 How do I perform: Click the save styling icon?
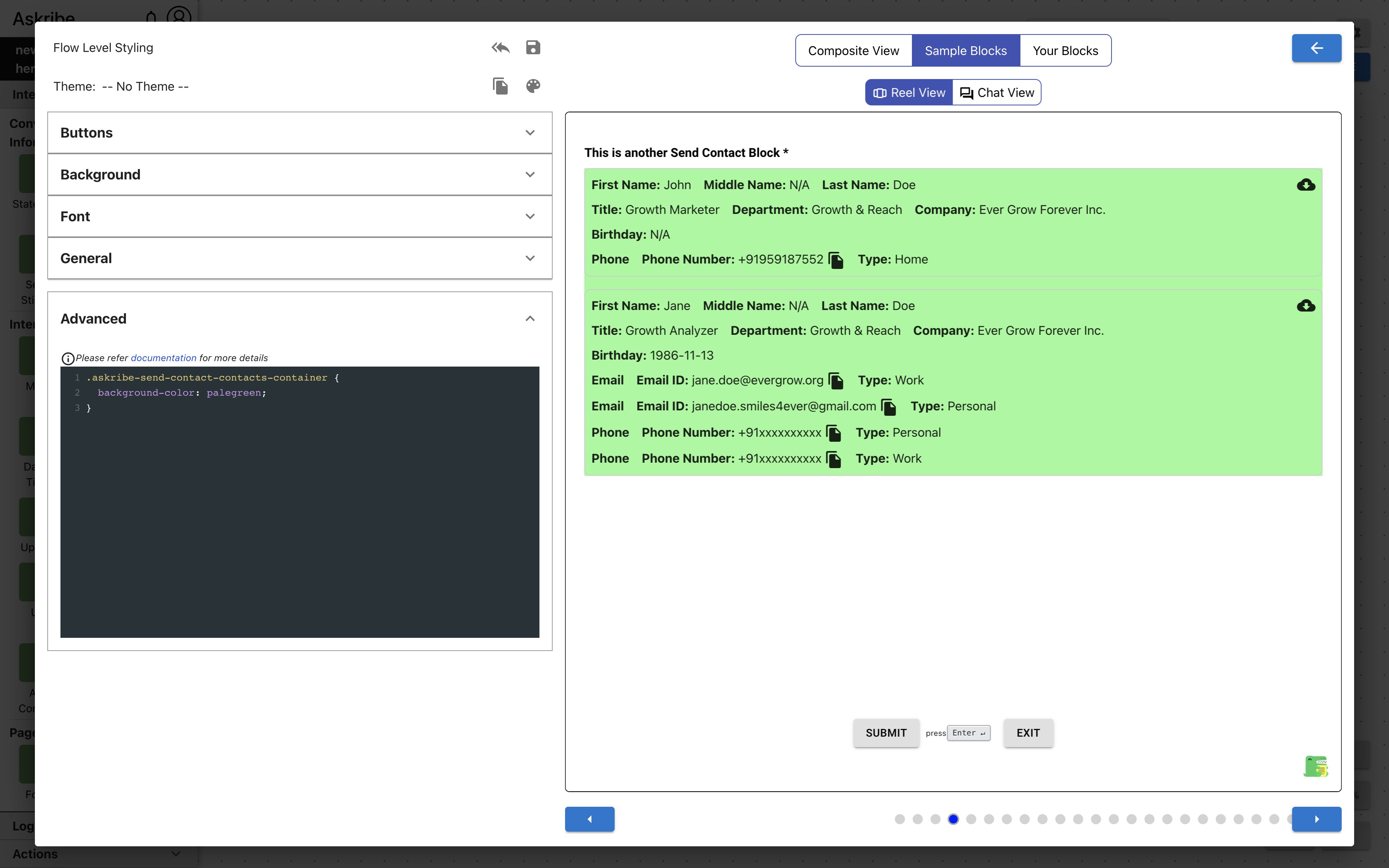533,48
